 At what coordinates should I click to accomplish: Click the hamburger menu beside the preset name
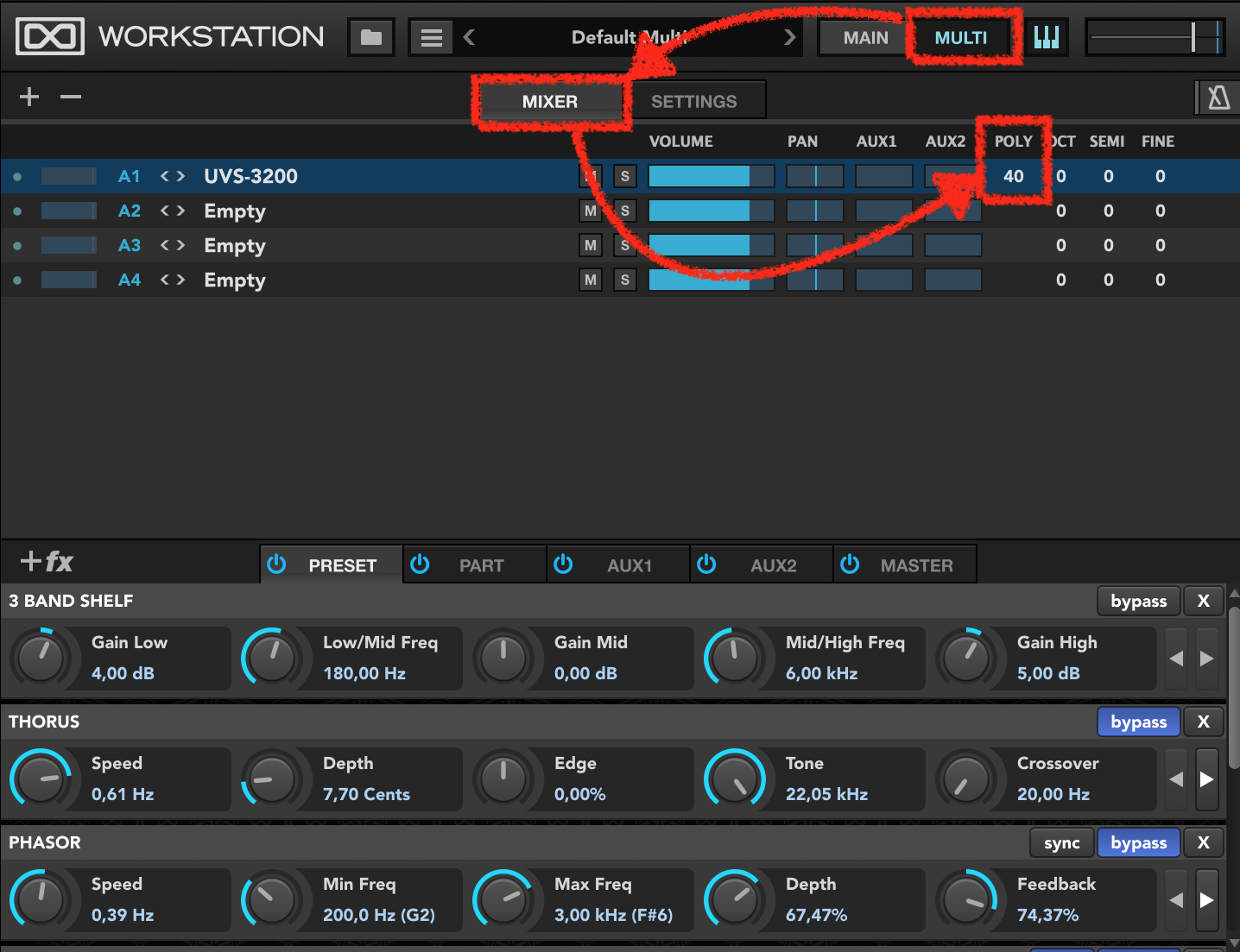pyautogui.click(x=432, y=36)
